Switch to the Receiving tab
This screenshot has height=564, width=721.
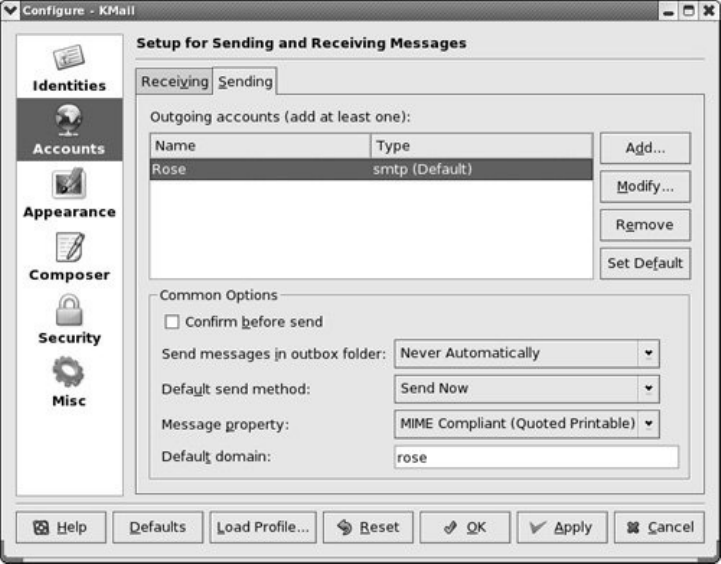[174, 81]
